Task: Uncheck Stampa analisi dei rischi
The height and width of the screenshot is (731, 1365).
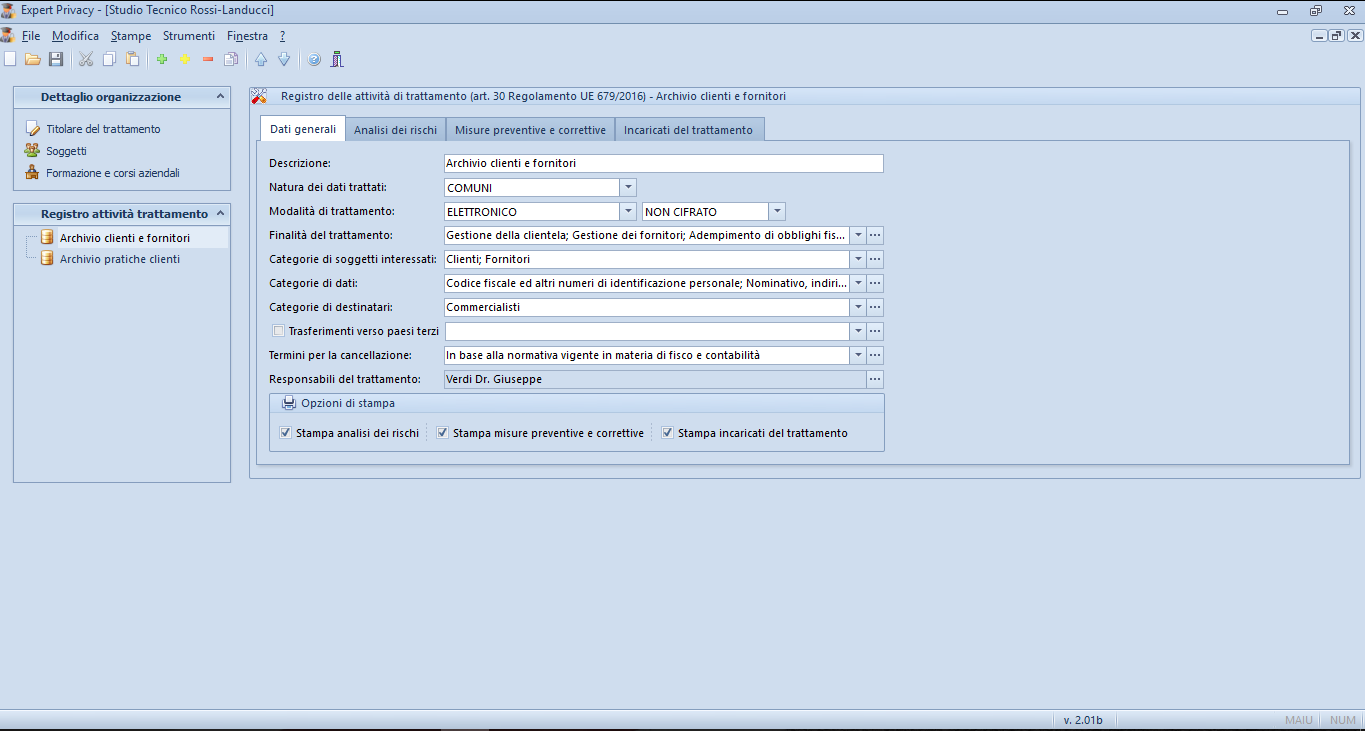Action: click(286, 433)
